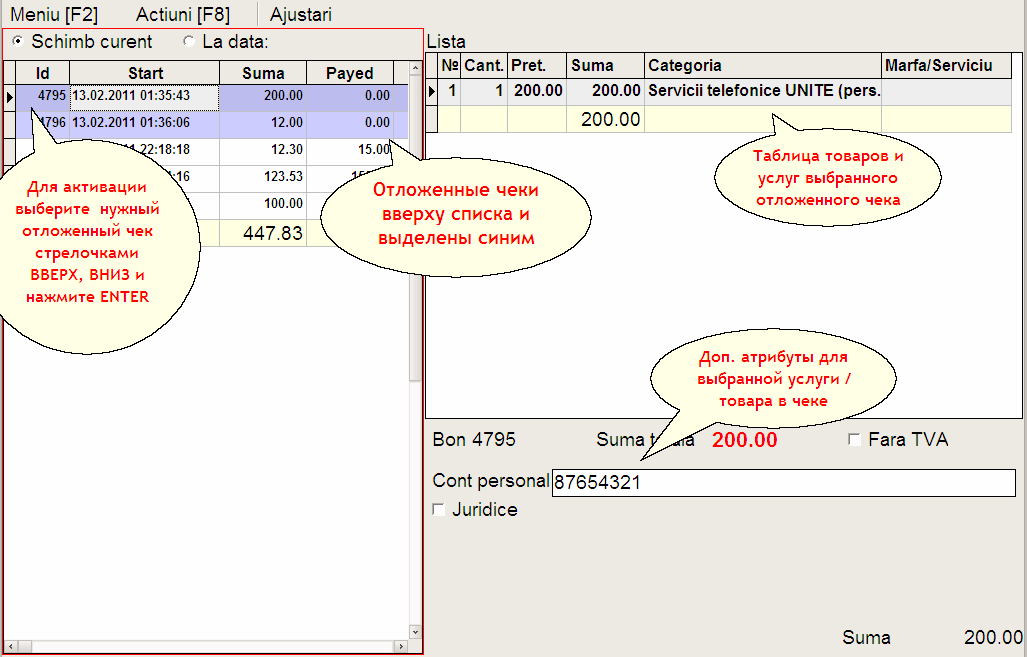Select the Servicii telefonice UNITE row cell

coord(763,91)
